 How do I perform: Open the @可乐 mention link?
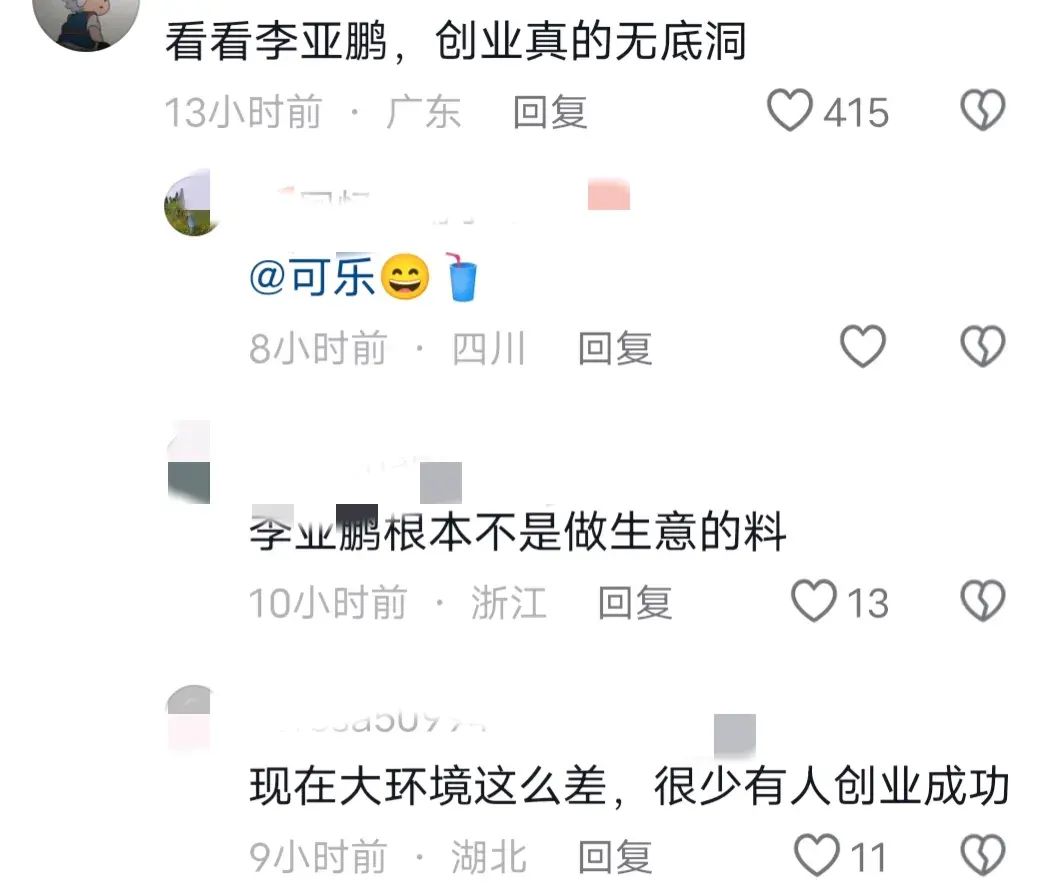click(x=311, y=276)
